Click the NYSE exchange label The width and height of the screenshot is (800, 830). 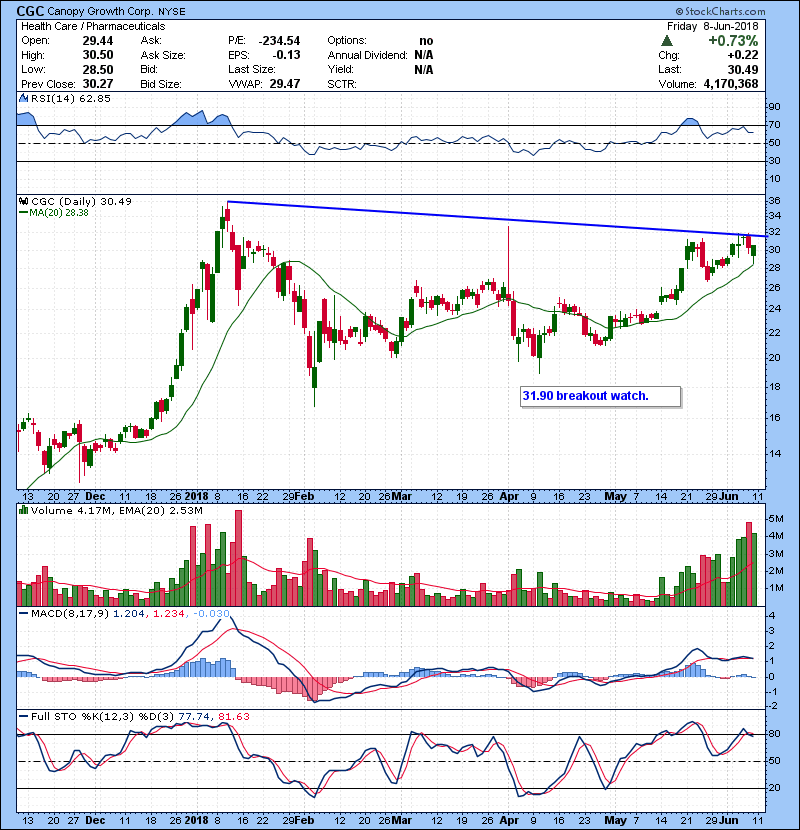[171, 12]
